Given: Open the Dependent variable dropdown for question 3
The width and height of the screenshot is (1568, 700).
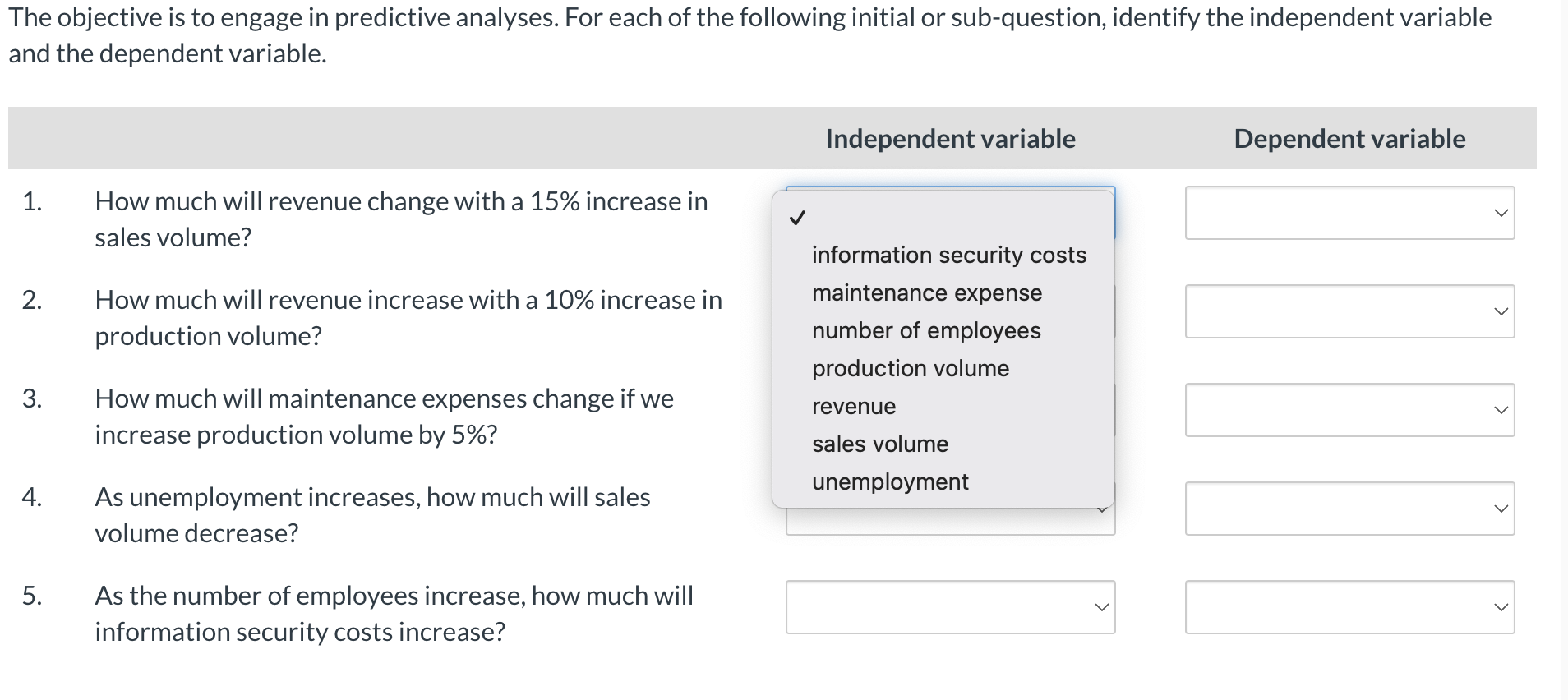Looking at the screenshot, I should click(1349, 409).
